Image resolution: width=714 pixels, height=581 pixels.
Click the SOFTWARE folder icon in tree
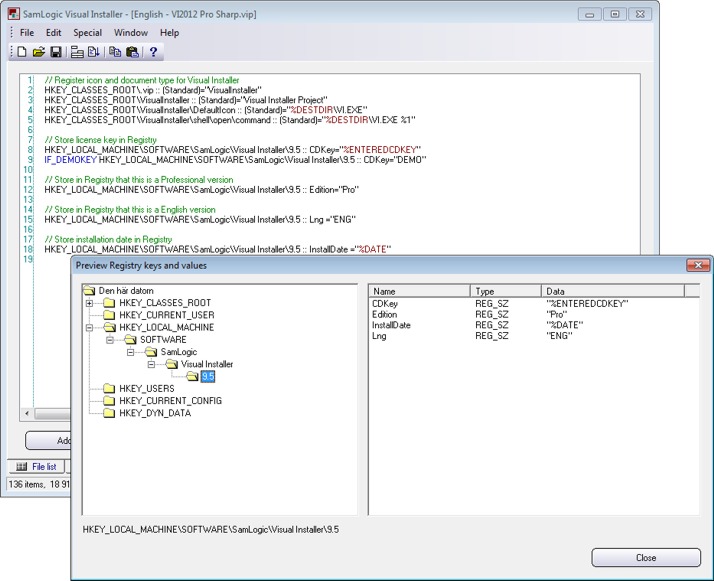click(130, 340)
